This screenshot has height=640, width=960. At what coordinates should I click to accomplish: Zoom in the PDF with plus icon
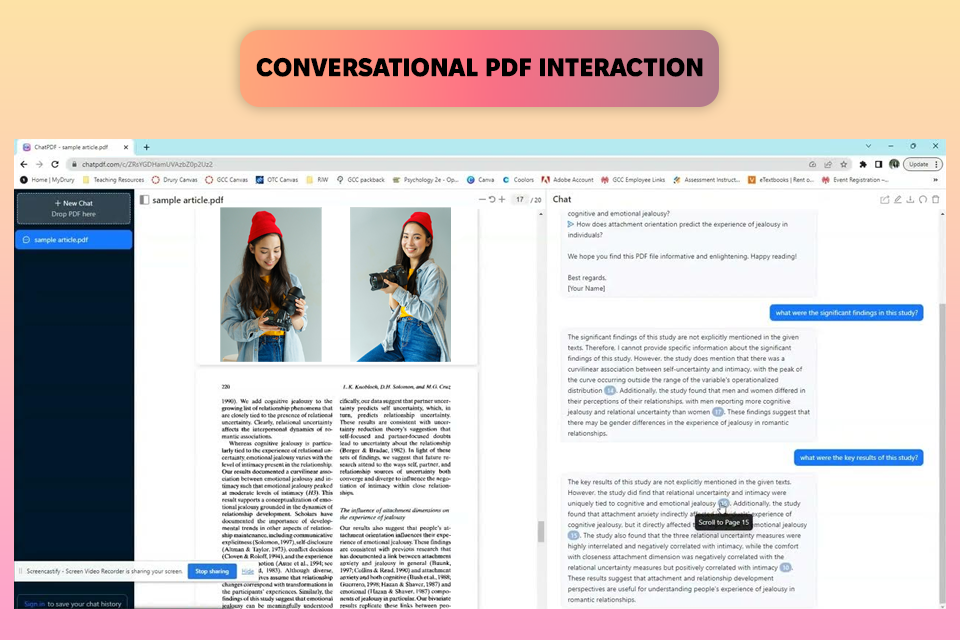502,199
